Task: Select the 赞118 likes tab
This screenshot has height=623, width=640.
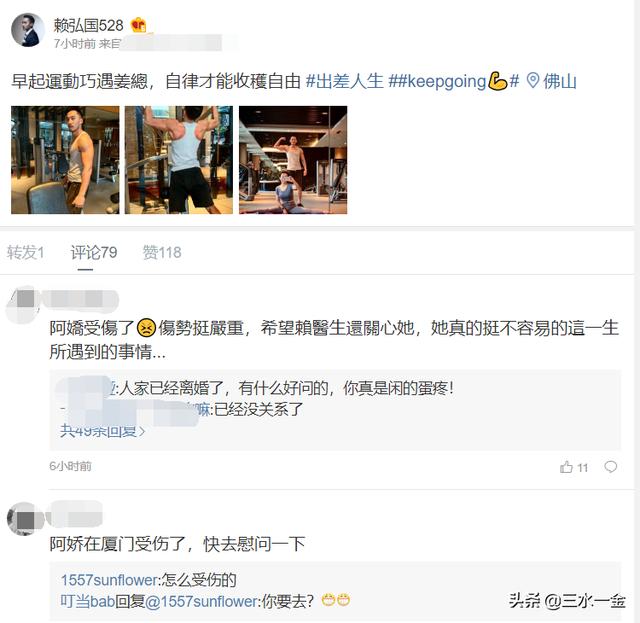Action: point(162,252)
